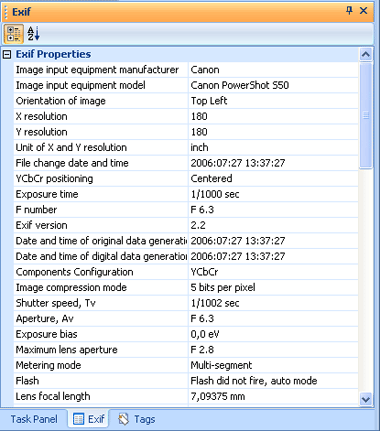Click the vertical scrollbar thumb

click(366, 115)
